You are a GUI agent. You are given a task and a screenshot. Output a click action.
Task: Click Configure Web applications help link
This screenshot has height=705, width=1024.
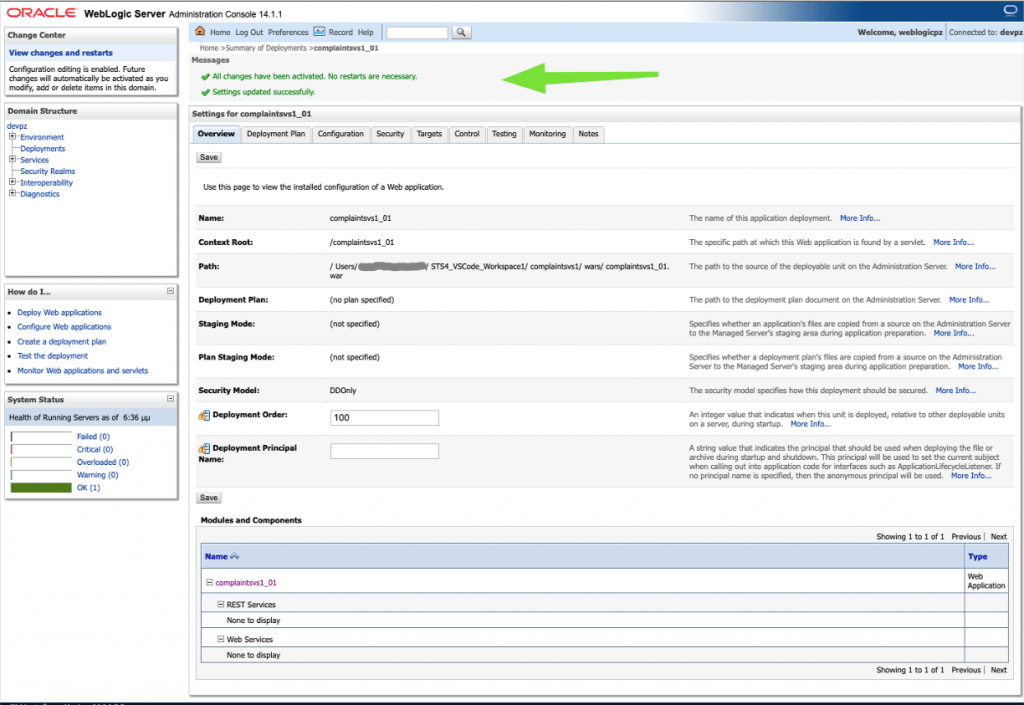[x=64, y=327]
